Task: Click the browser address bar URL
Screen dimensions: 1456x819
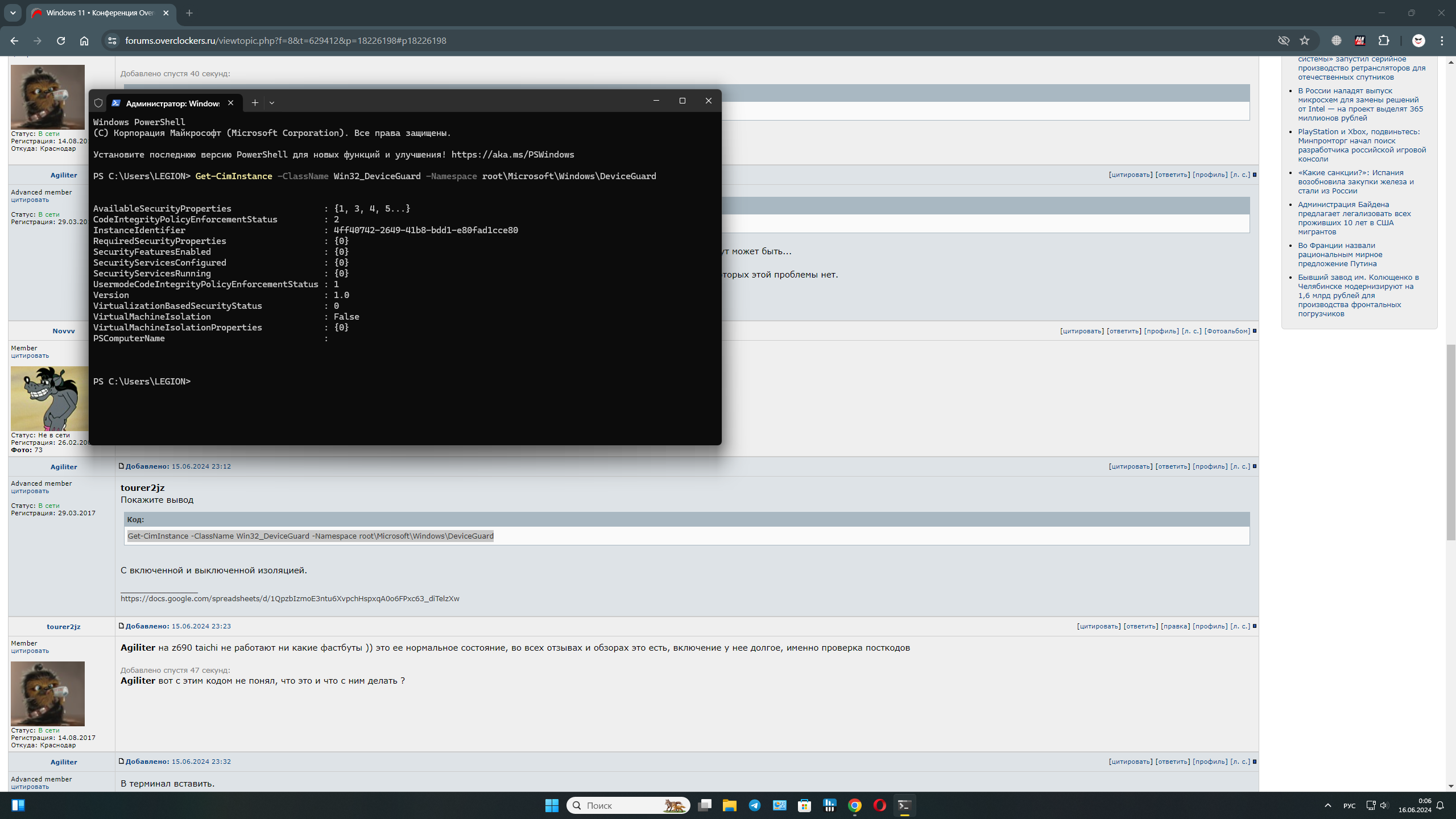Action: [x=286, y=40]
